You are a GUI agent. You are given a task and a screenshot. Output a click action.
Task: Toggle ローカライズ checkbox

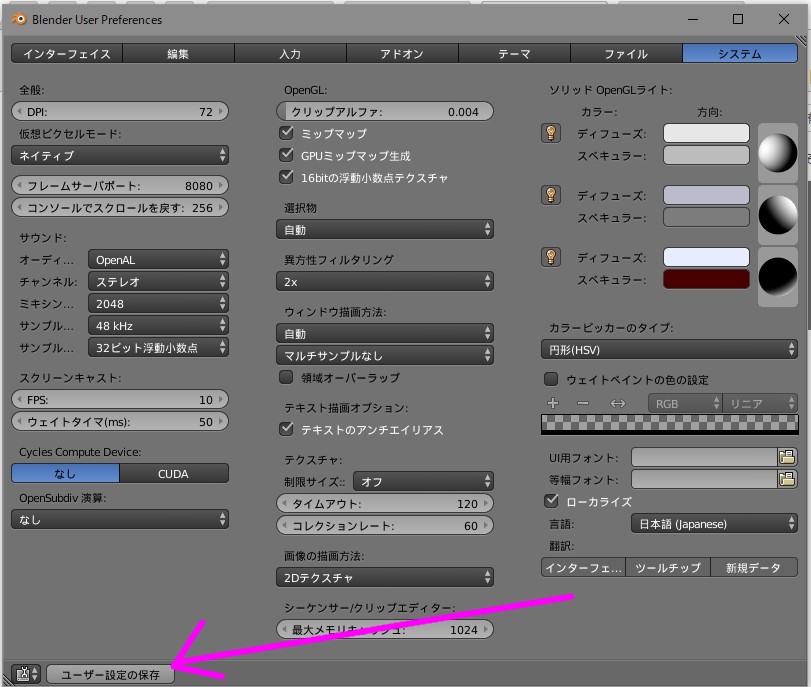pyautogui.click(x=551, y=501)
